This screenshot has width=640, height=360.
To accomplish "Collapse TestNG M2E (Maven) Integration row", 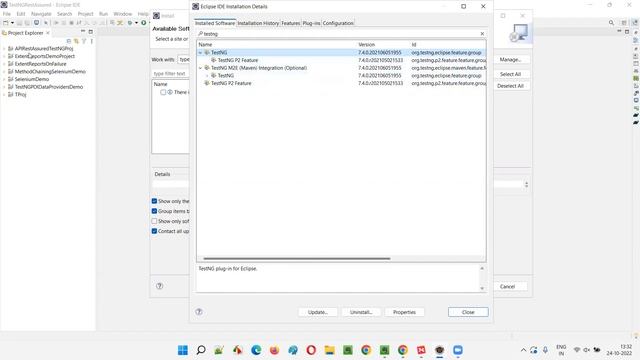I will [200, 68].
